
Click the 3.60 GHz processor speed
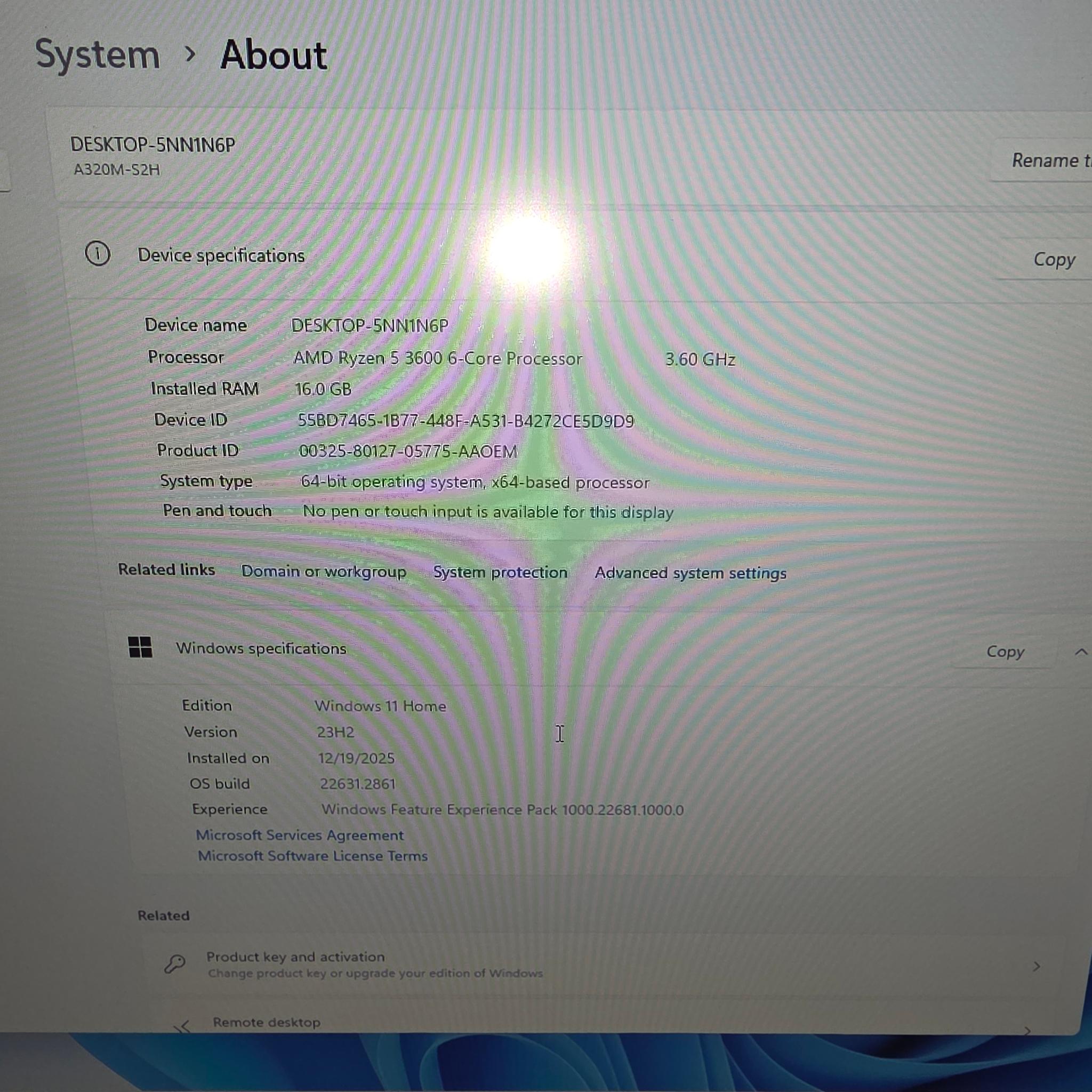(700, 359)
